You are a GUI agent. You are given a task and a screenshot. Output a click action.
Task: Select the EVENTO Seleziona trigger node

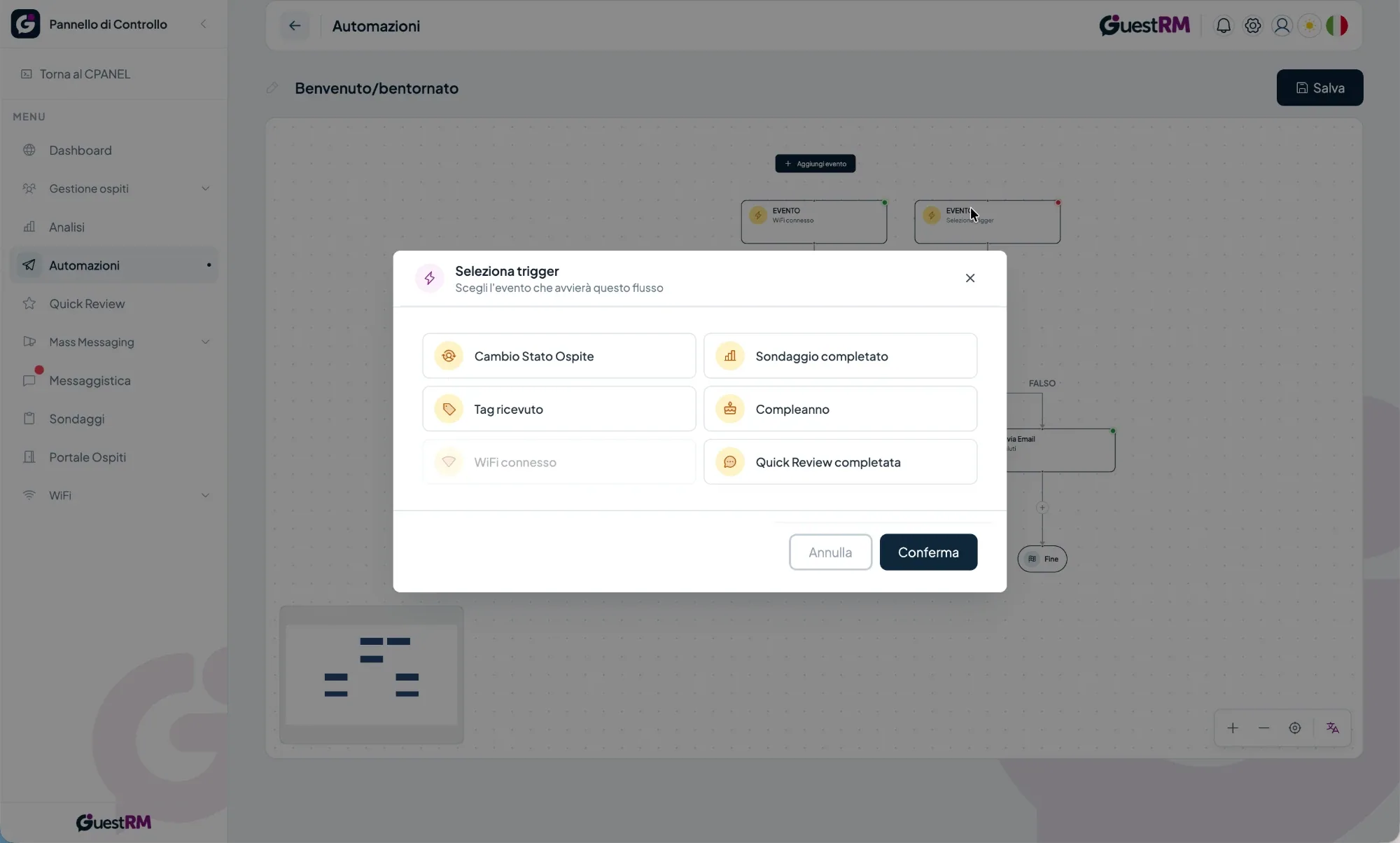point(987,221)
